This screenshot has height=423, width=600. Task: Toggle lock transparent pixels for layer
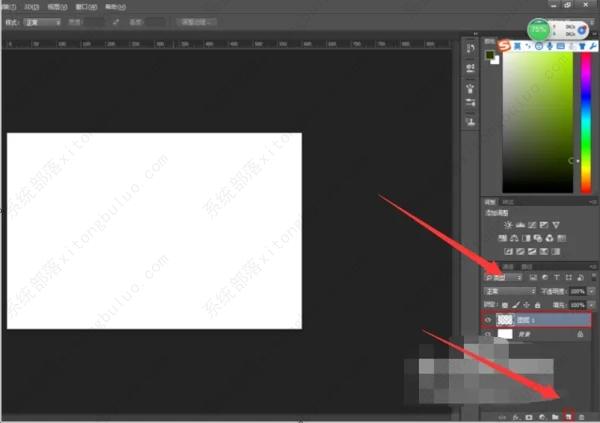coord(505,304)
